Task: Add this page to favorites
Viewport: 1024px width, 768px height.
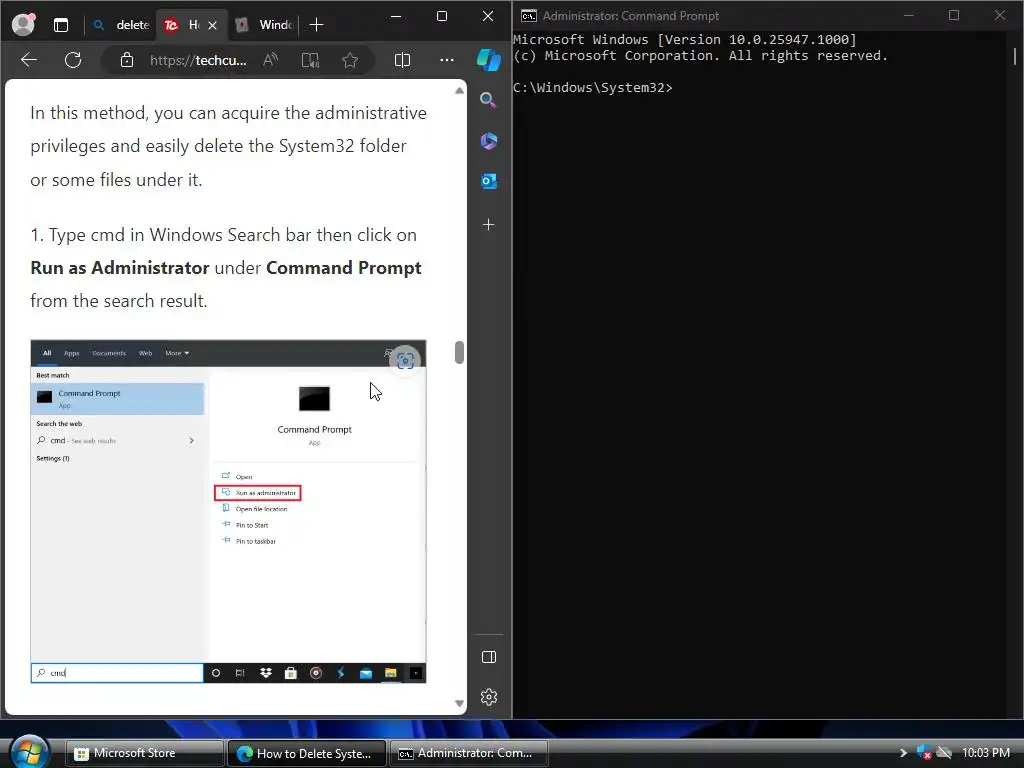Action: 350,60
